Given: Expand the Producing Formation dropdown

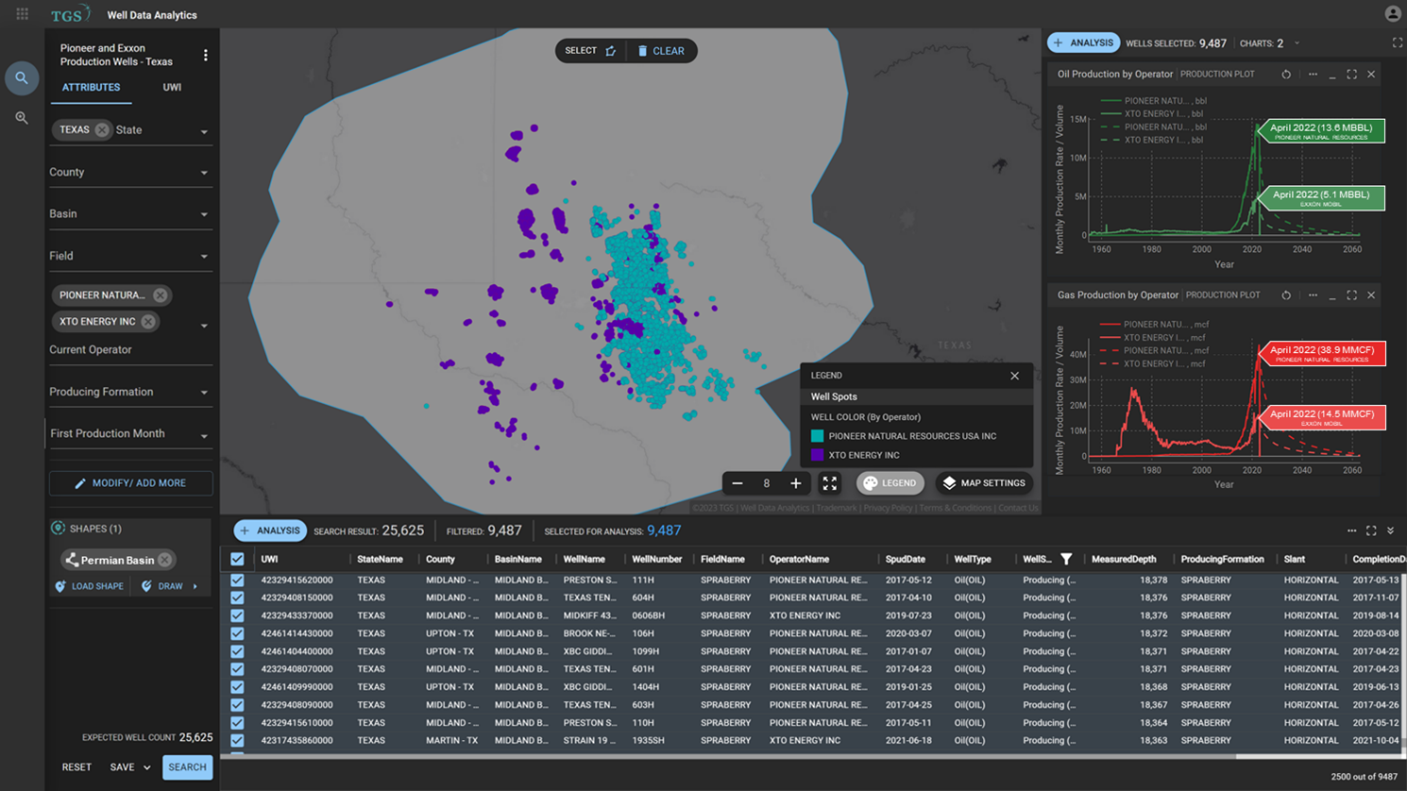Looking at the screenshot, I should click(204, 393).
